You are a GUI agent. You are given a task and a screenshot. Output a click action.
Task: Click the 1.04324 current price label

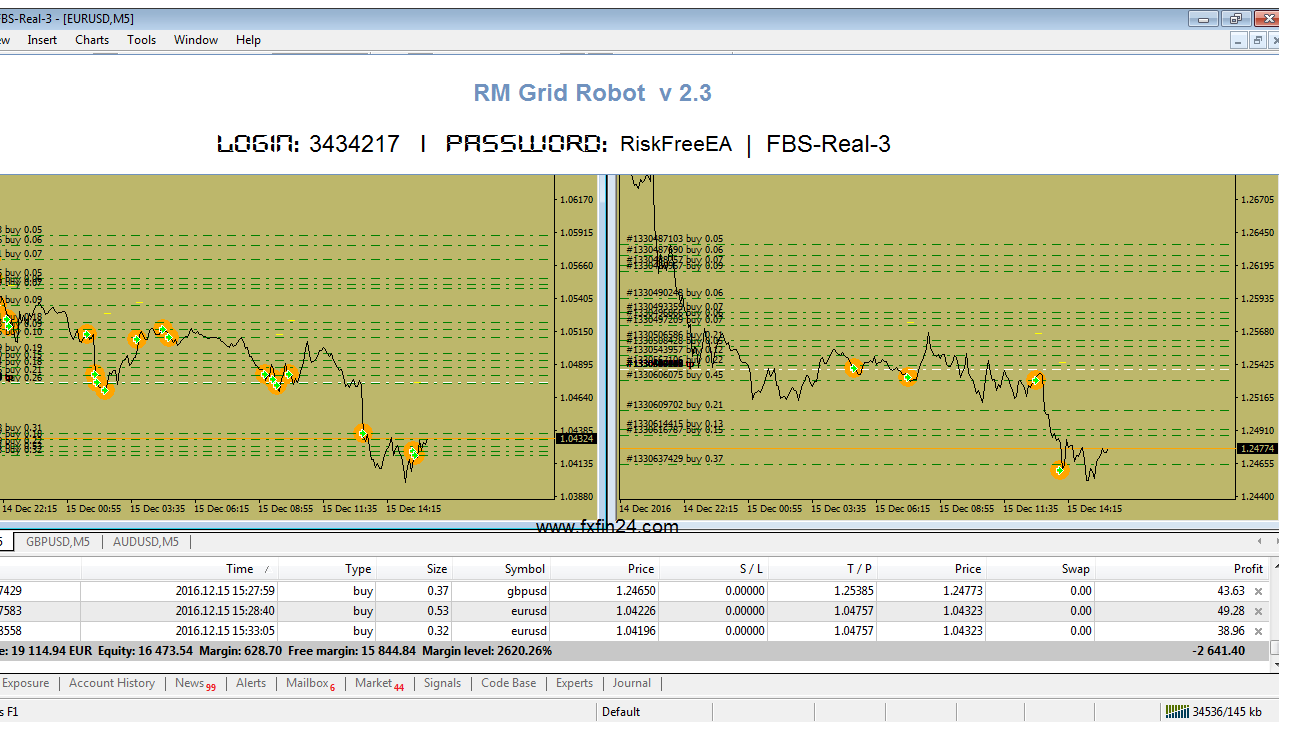pyautogui.click(x=576, y=439)
